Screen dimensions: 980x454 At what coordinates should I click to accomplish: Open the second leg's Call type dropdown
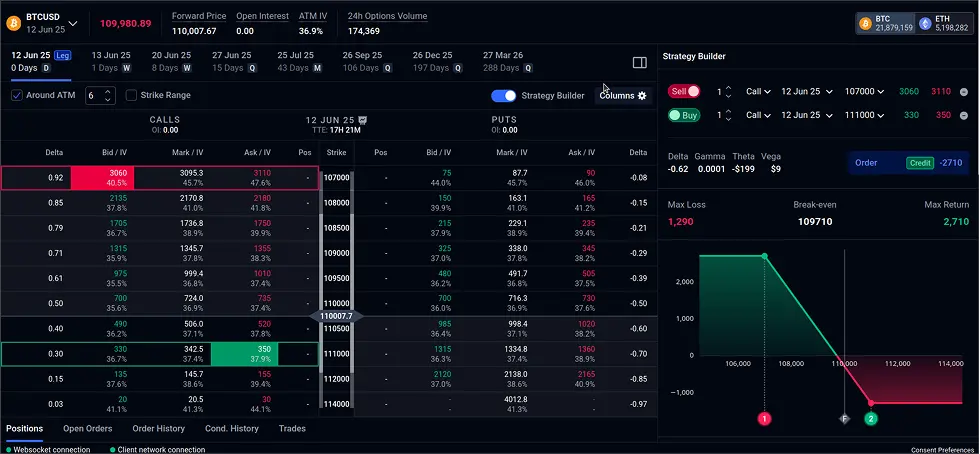tap(758, 116)
